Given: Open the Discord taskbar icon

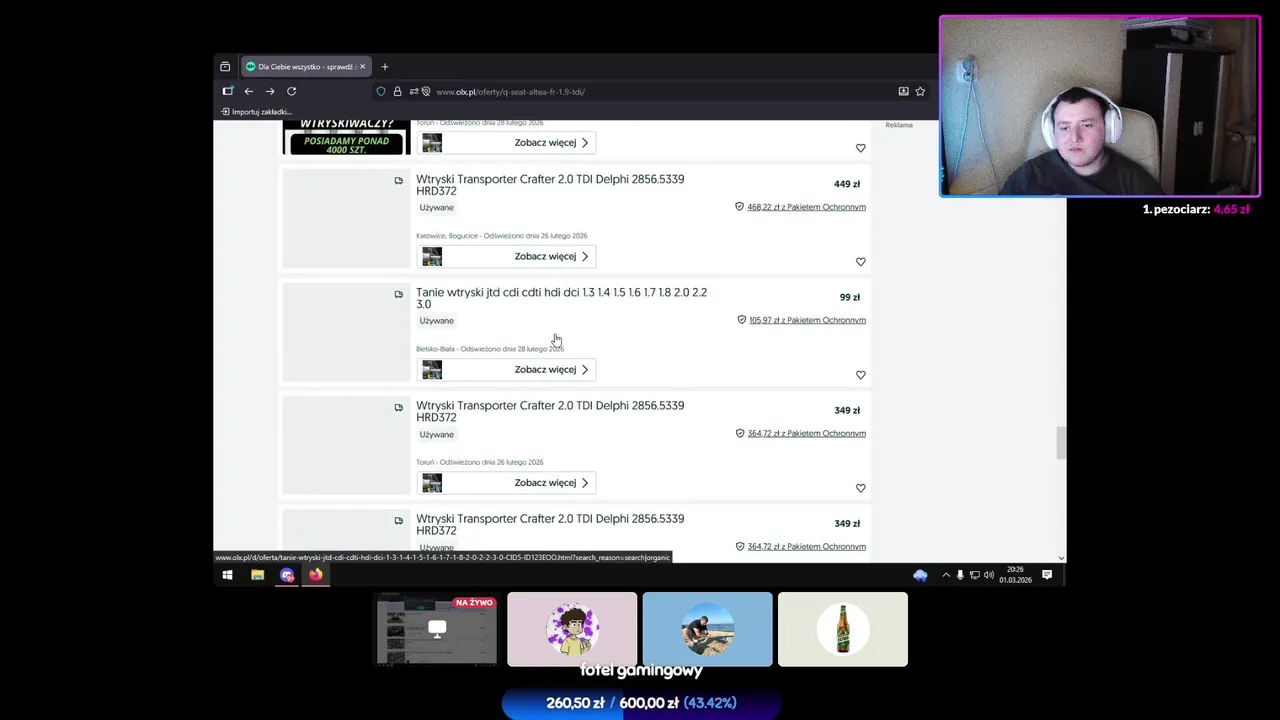Looking at the screenshot, I should coord(287,575).
